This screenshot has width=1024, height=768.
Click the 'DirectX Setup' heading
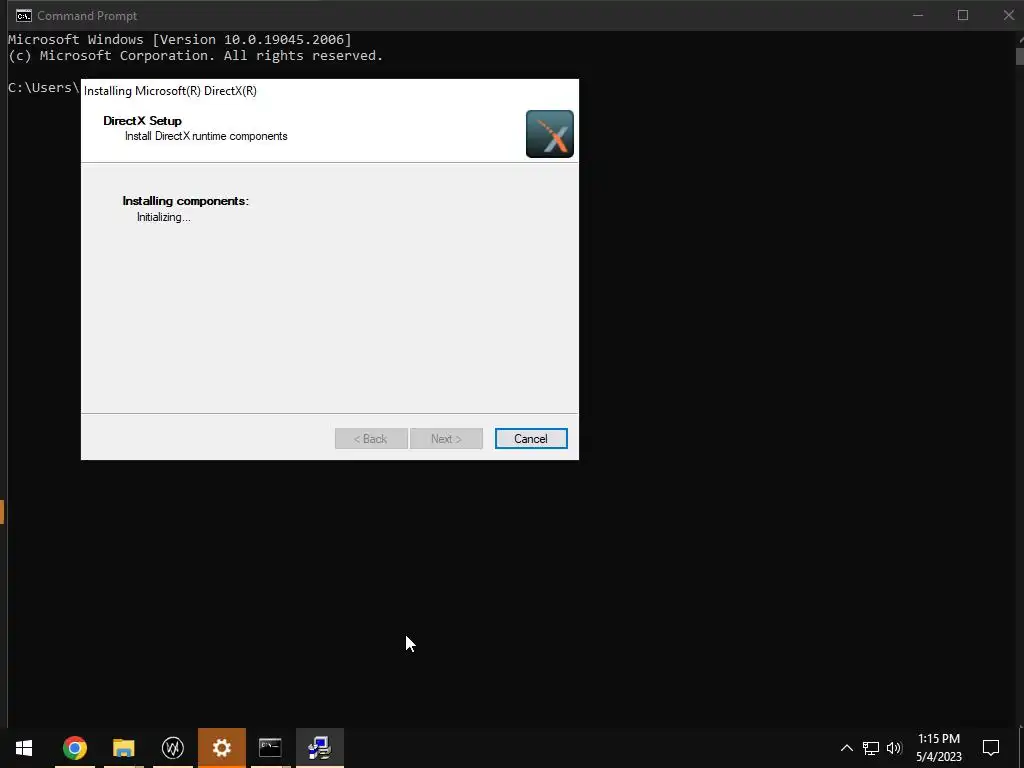pos(142,121)
